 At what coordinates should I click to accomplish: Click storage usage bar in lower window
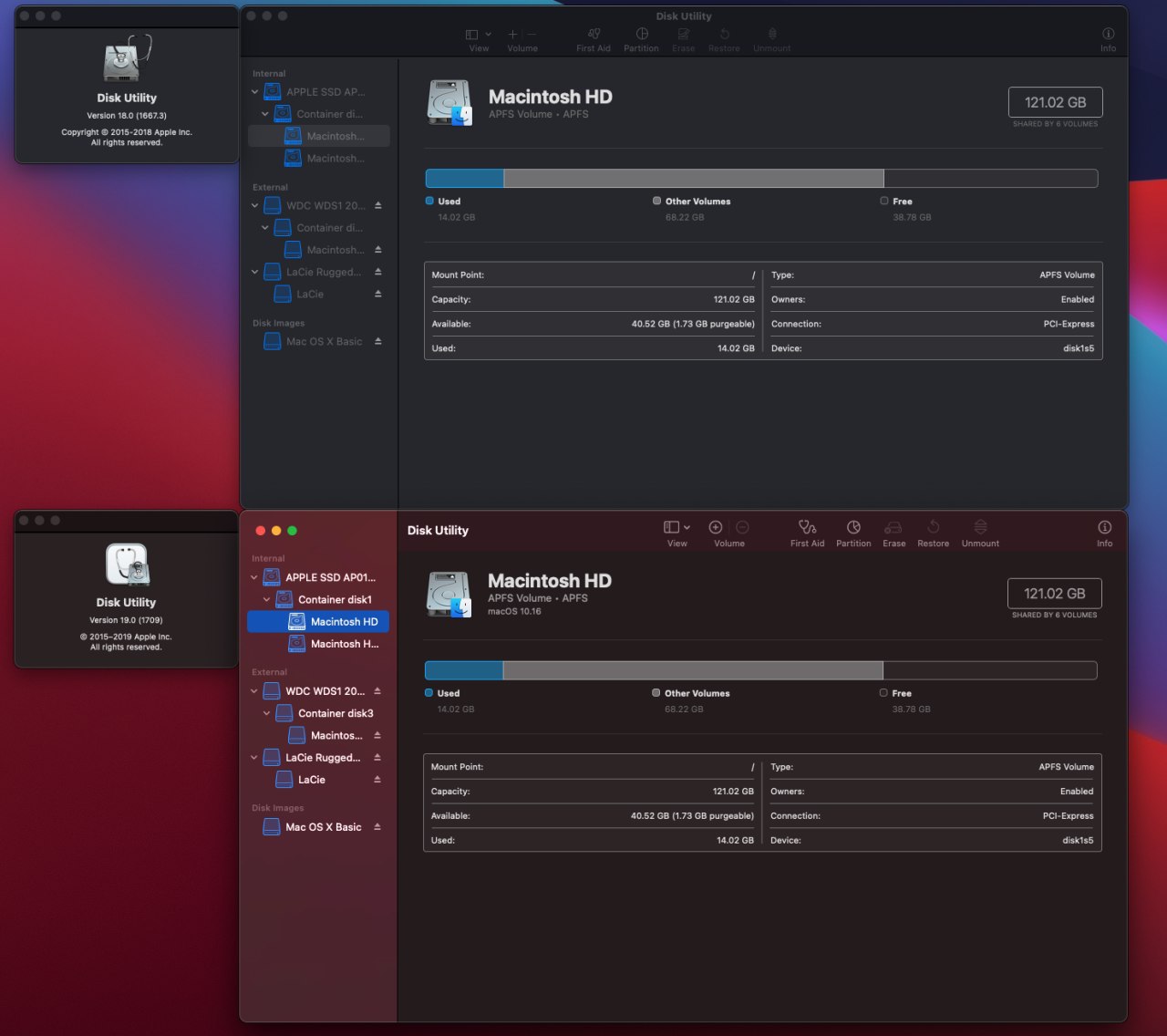coord(760,670)
